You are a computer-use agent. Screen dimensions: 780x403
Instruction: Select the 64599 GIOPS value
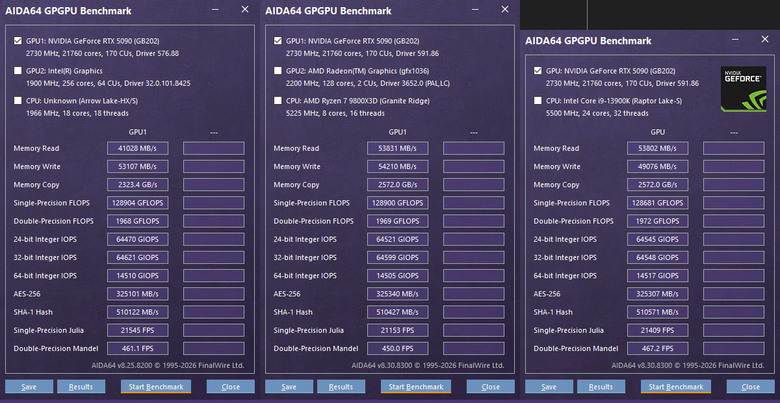[x=397, y=257]
